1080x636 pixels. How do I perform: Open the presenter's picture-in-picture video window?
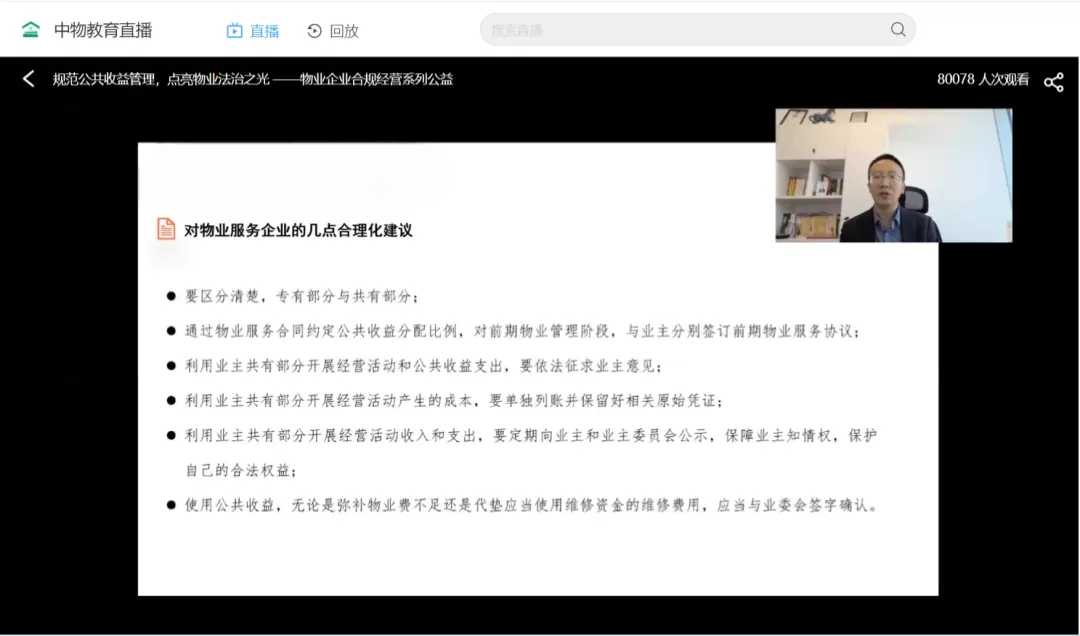pyautogui.click(x=892, y=175)
